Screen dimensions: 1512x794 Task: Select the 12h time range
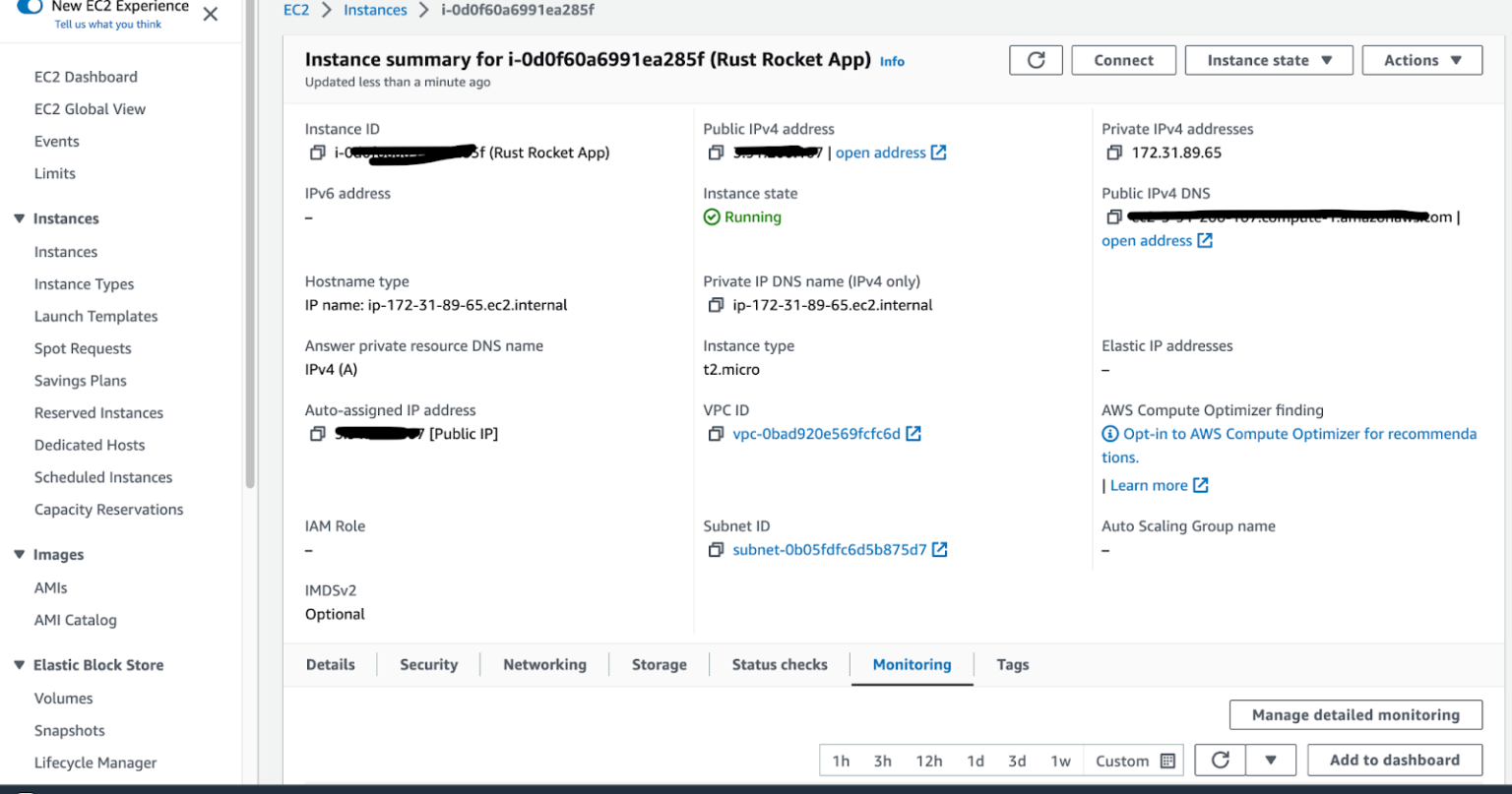(x=928, y=761)
